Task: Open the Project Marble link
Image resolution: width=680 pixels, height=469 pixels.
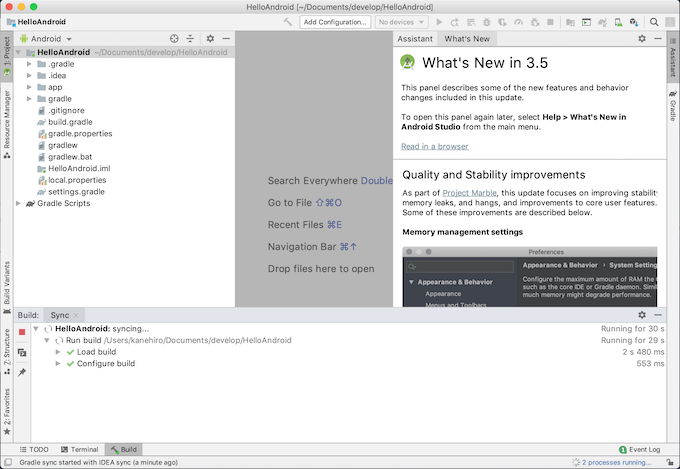Action: pos(469,193)
